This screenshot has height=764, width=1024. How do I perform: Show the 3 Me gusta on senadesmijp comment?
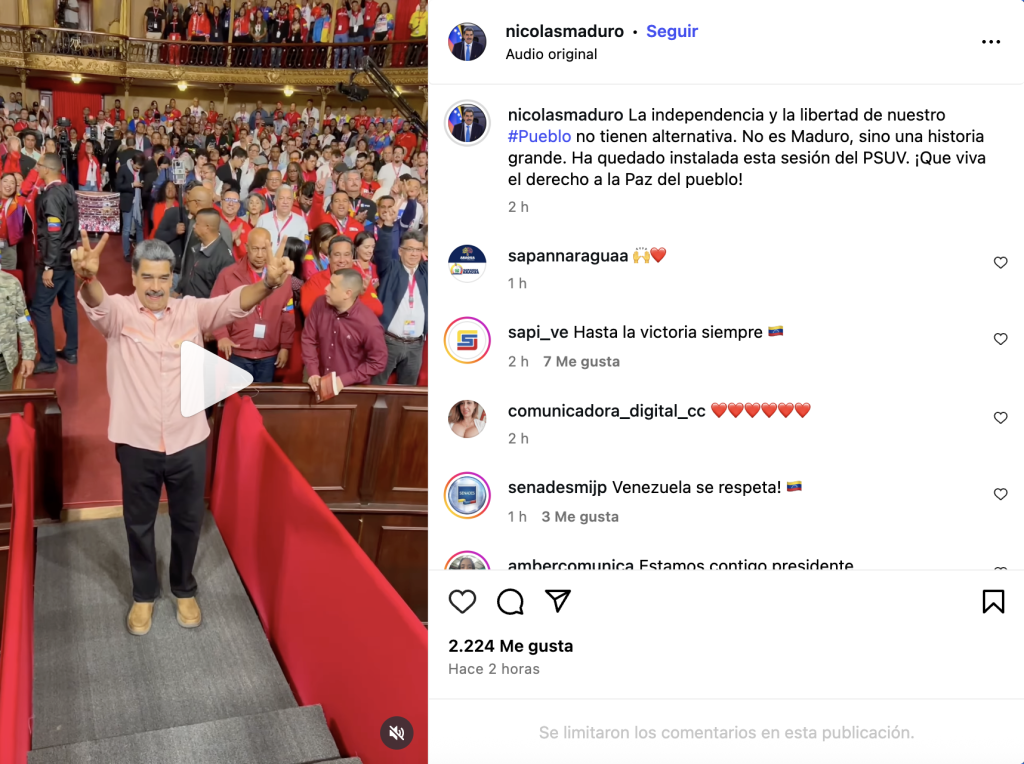point(580,517)
